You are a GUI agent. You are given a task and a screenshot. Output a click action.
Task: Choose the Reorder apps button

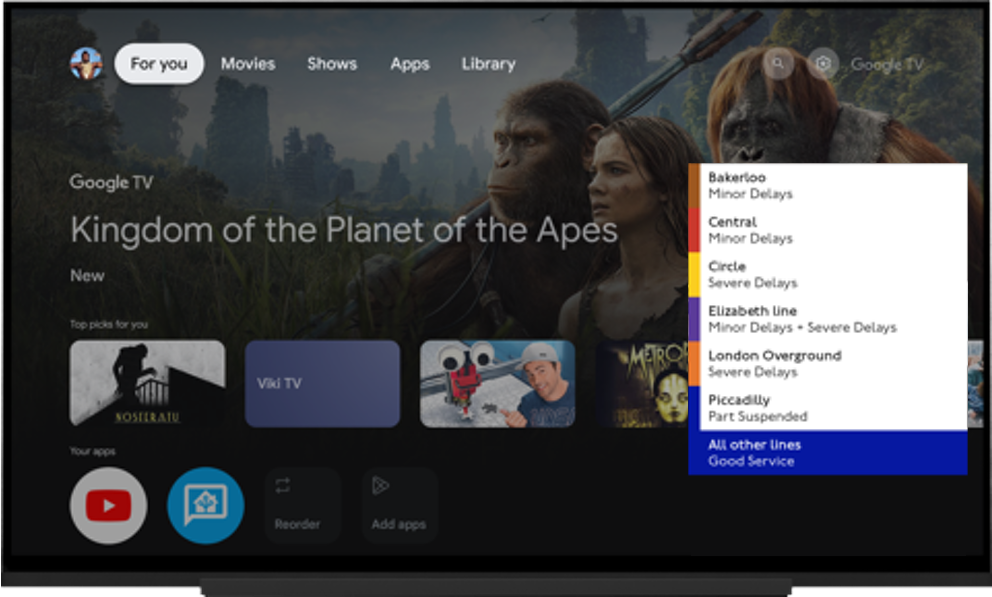click(x=303, y=505)
